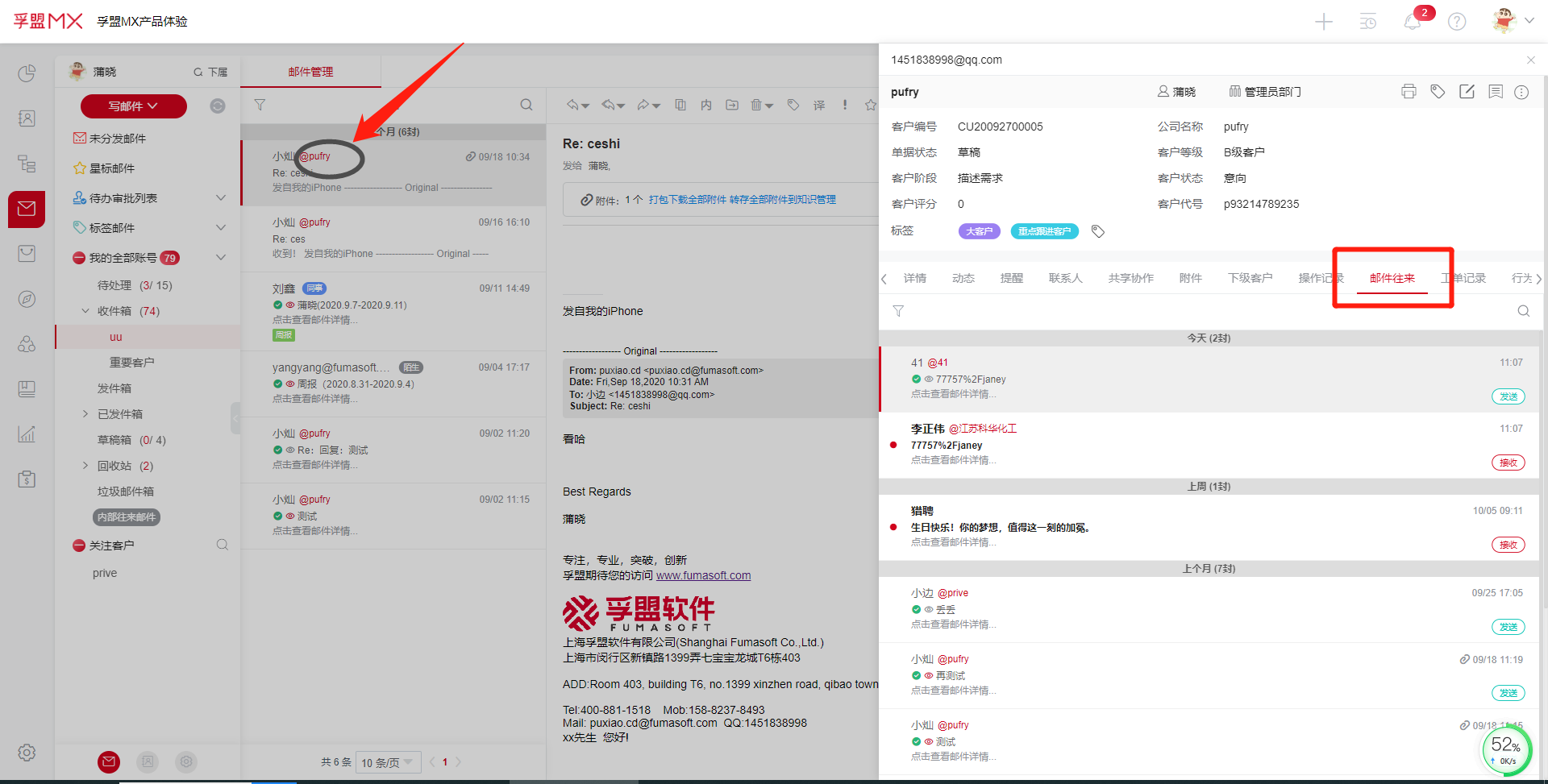Click the print icon in customer panel

[x=1409, y=92]
